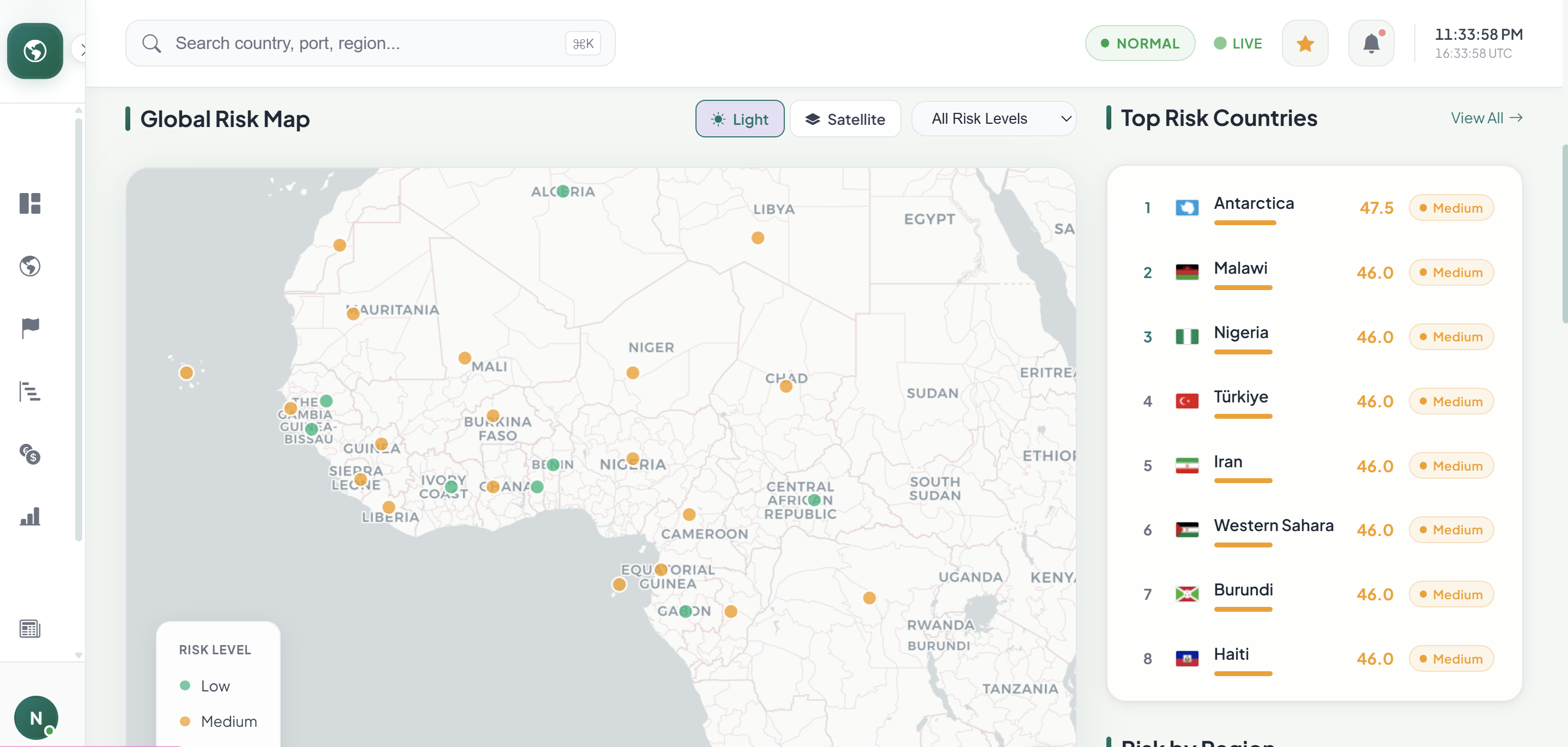The image size is (1568, 747).
Task: Click the NORMAL status pill
Action: point(1140,43)
